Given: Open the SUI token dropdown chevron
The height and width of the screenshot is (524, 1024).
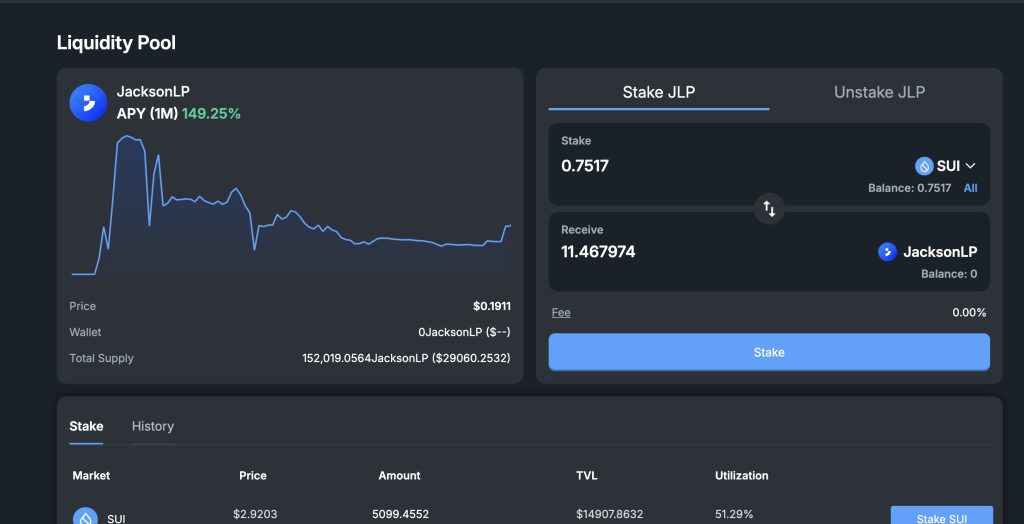Looking at the screenshot, I should click(x=970, y=166).
